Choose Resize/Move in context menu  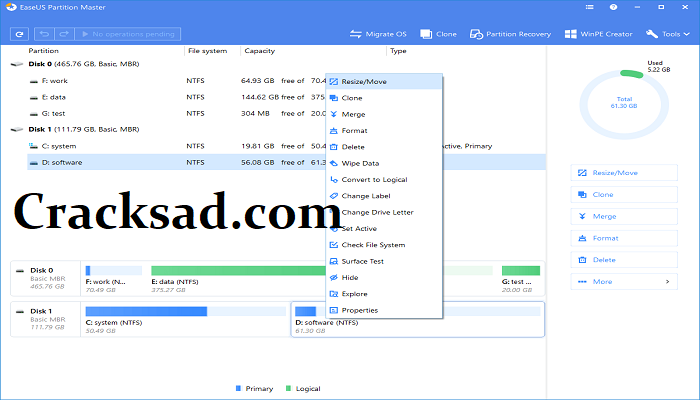tap(384, 82)
